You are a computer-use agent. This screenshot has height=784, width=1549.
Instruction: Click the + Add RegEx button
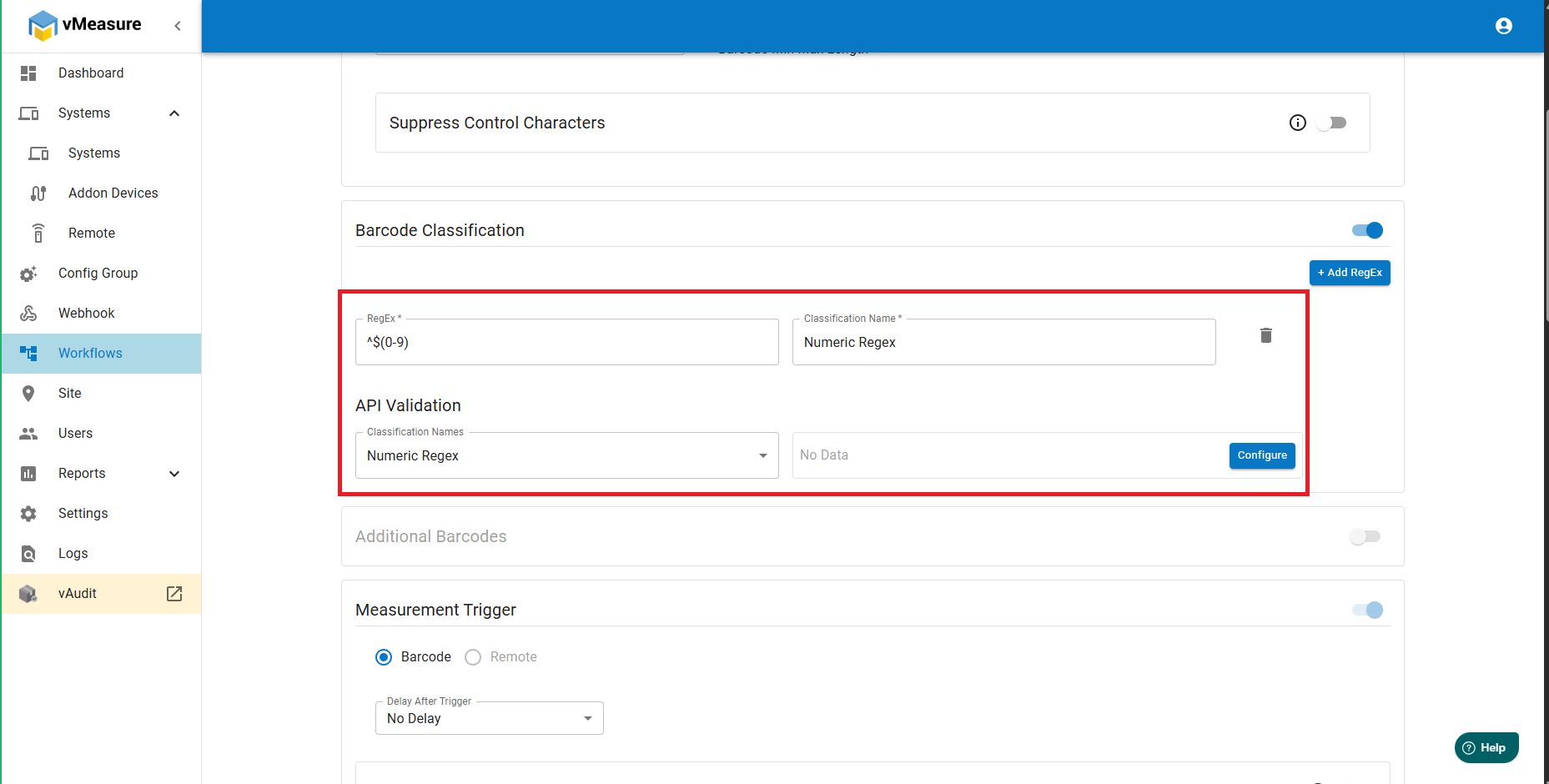(x=1350, y=273)
